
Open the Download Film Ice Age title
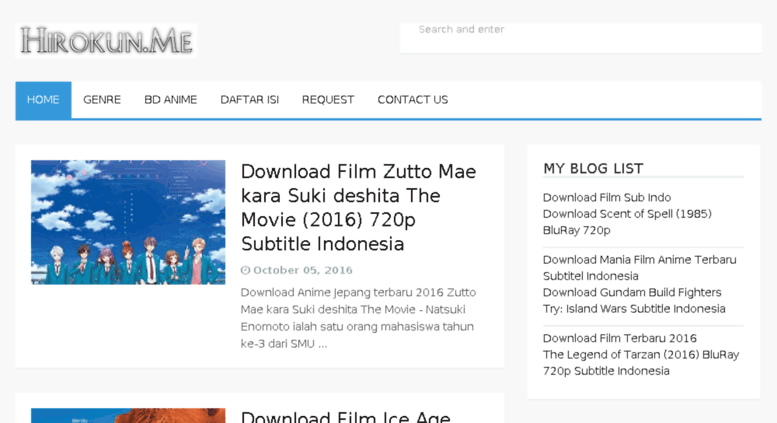pos(345,416)
